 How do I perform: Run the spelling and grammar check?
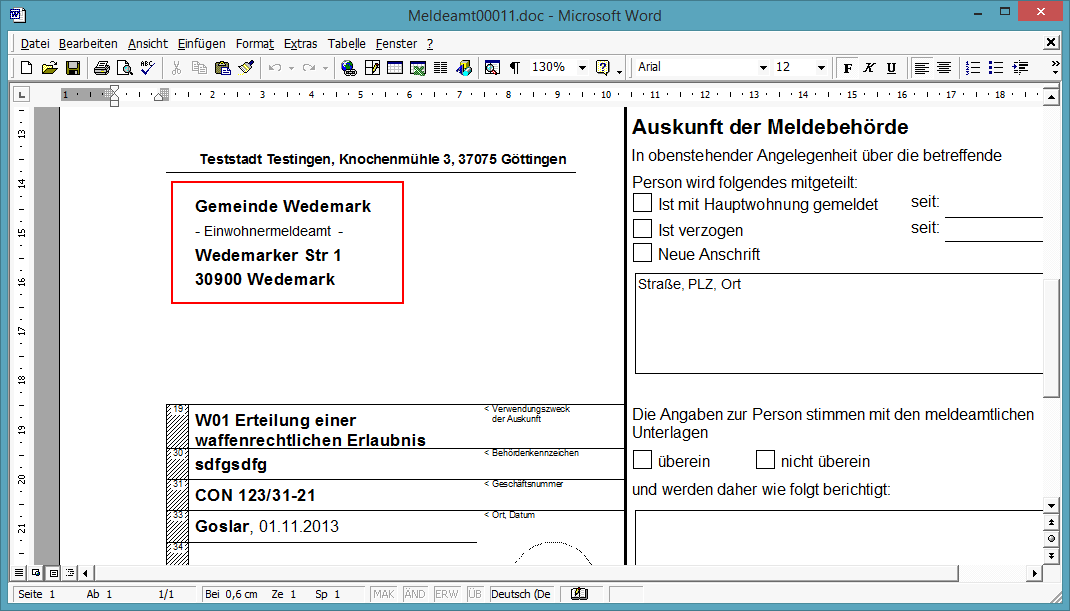point(147,68)
